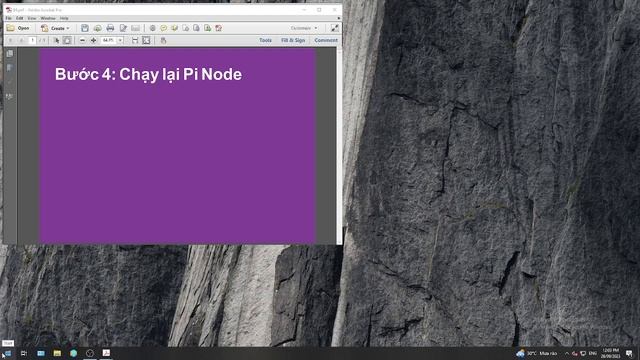Image resolution: width=640 pixels, height=360 pixels.
Task: Click the bottom sidebar panel icon
Action: 10,96
